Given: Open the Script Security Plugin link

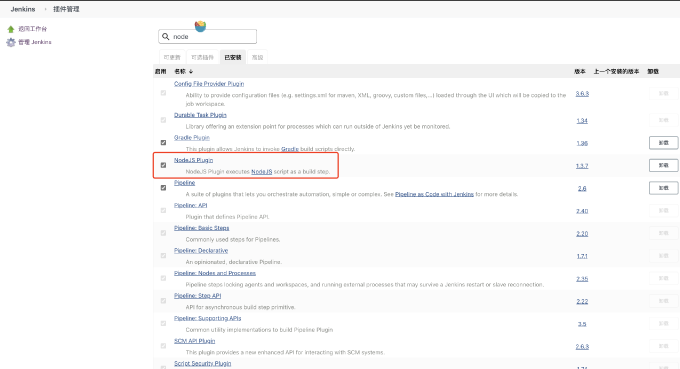Looking at the screenshot, I should tap(203, 363).
